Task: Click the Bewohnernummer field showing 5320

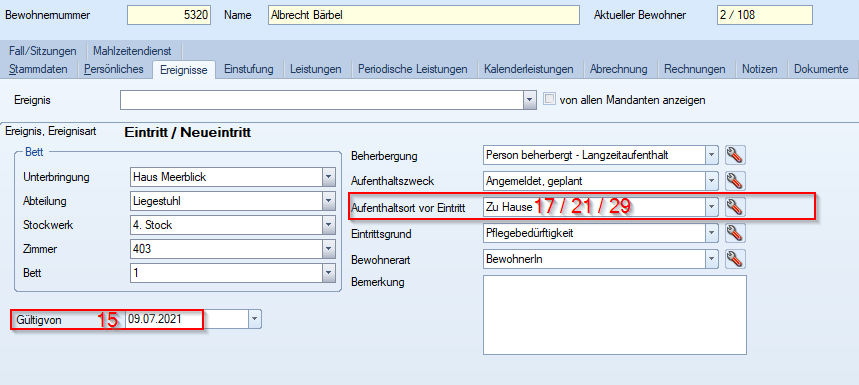Action: (169, 15)
